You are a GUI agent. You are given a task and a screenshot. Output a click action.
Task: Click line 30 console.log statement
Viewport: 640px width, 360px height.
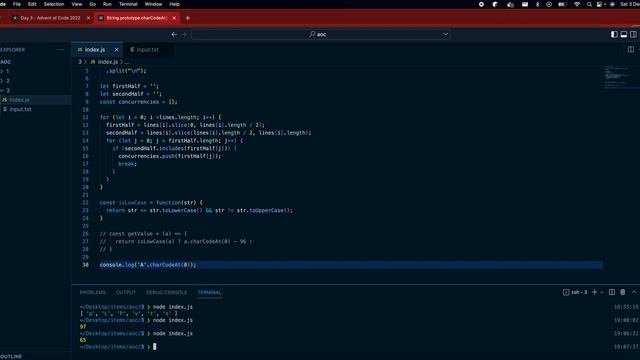[x=148, y=265]
